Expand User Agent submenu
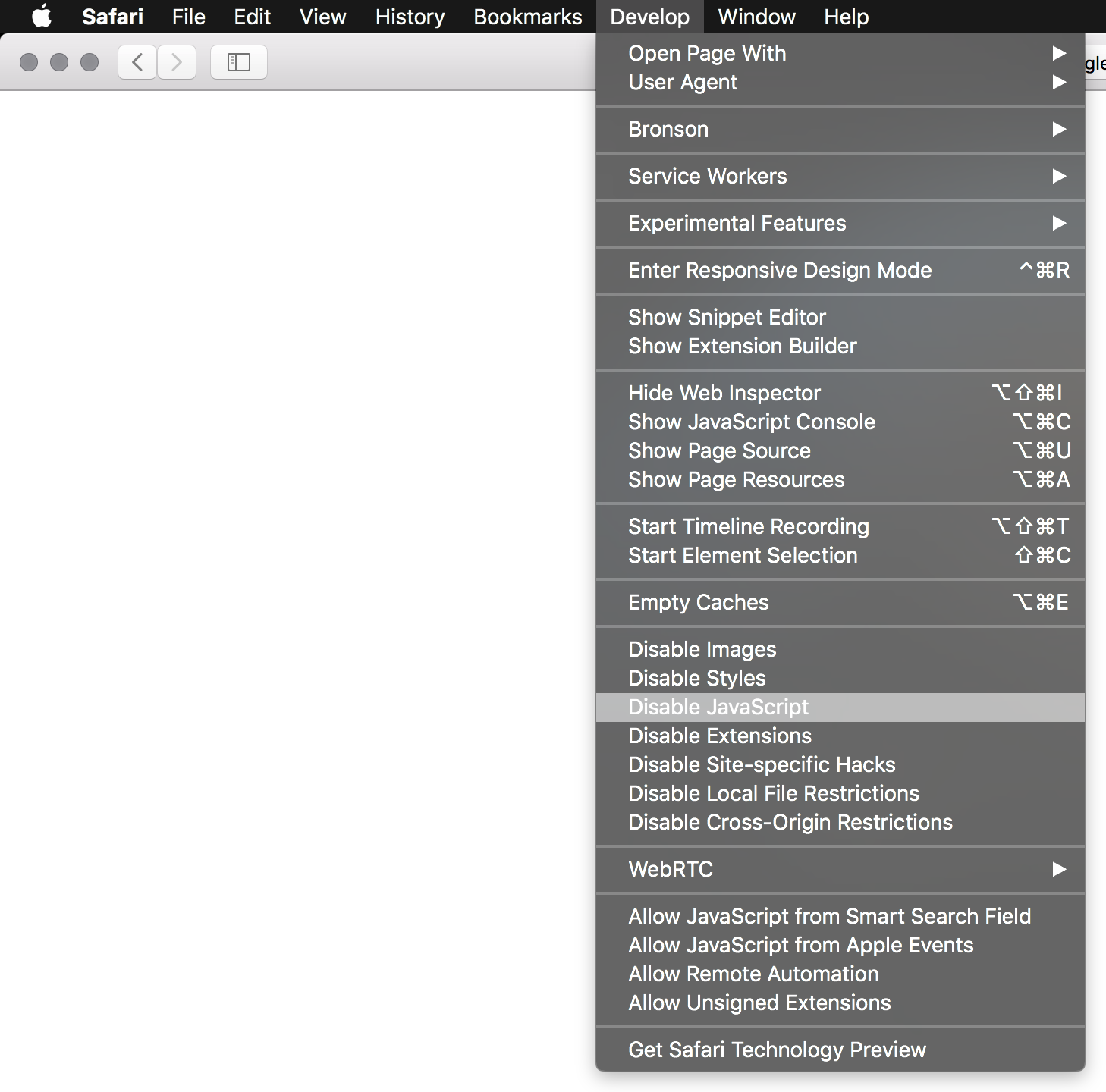Screen dimensions: 1106x1092 840,82
